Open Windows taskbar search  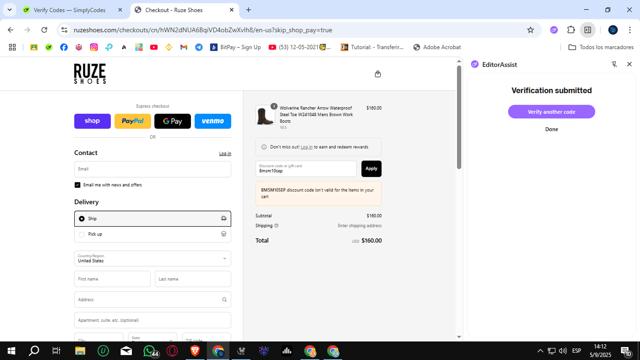point(34,351)
